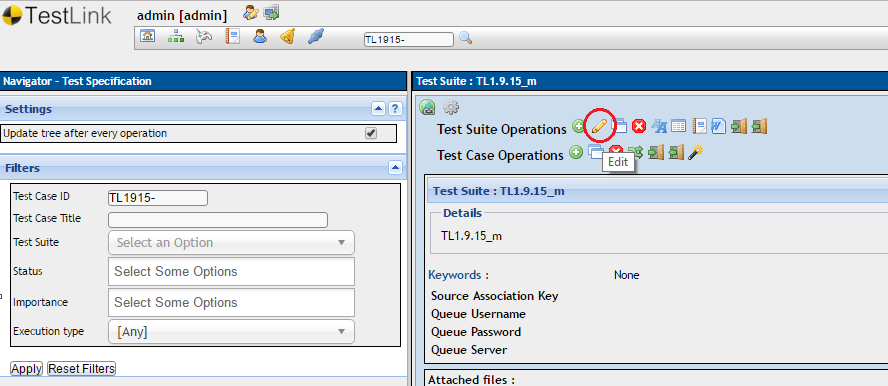Open the Status Select Some Options field
The width and height of the screenshot is (888, 386).
pyautogui.click(x=231, y=272)
